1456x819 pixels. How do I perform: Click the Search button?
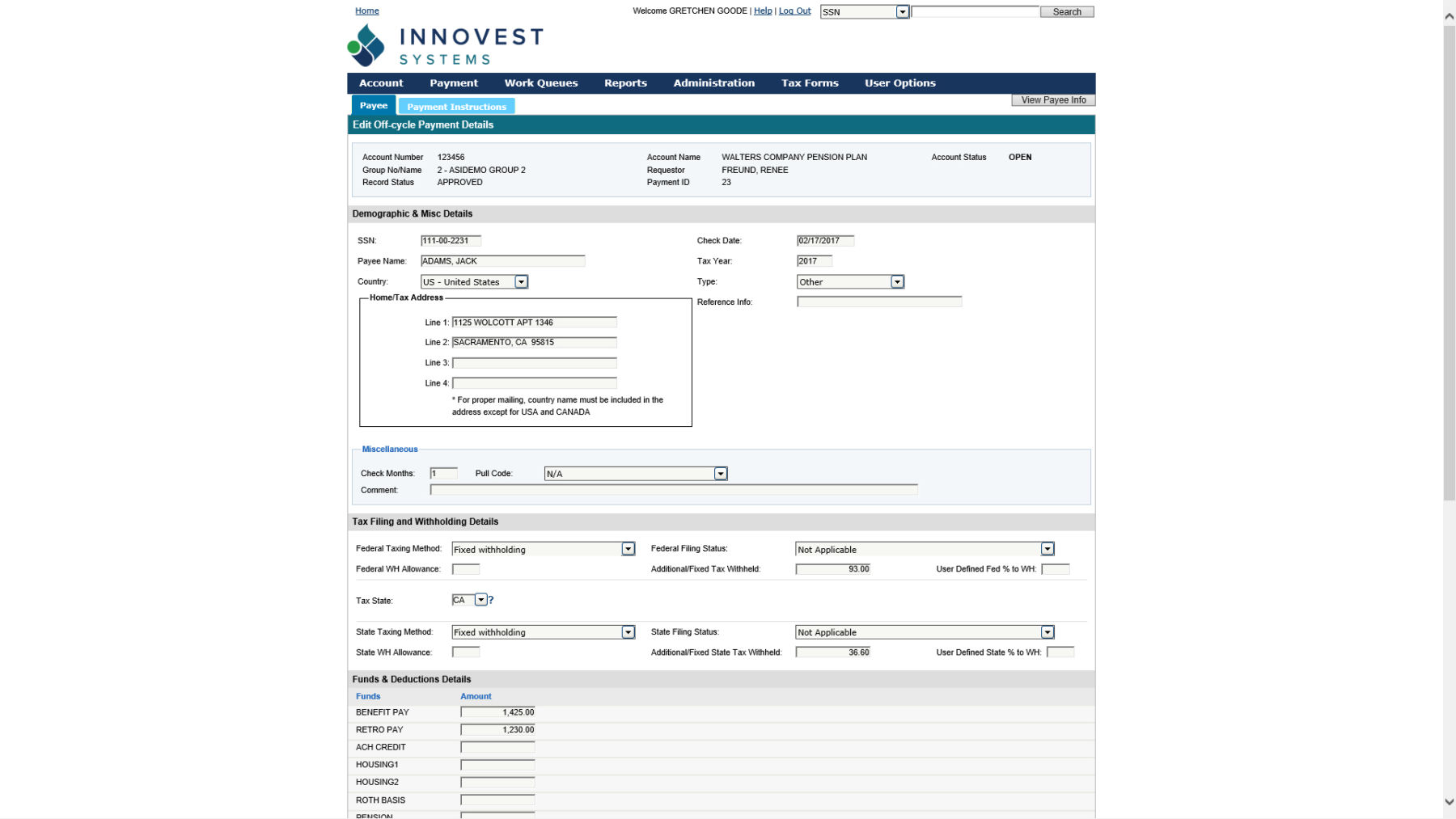[1067, 12]
